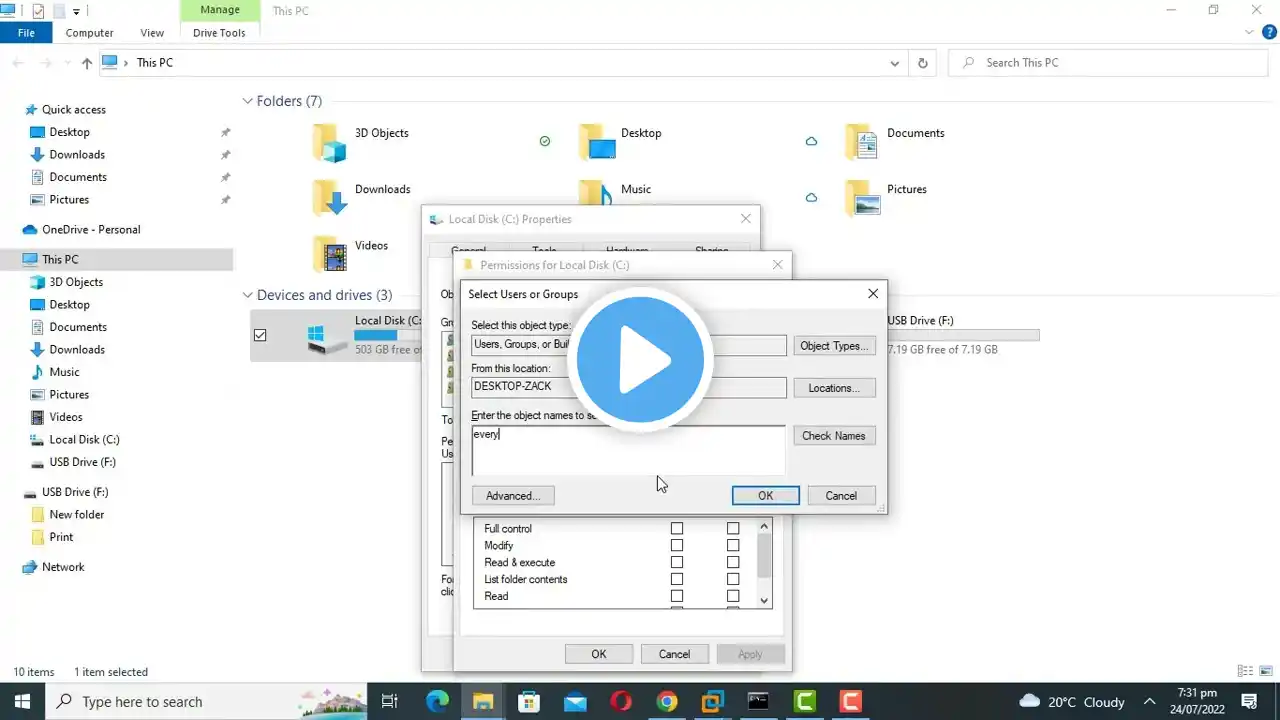Confirm with OK in Select Users or Groups

click(x=765, y=496)
